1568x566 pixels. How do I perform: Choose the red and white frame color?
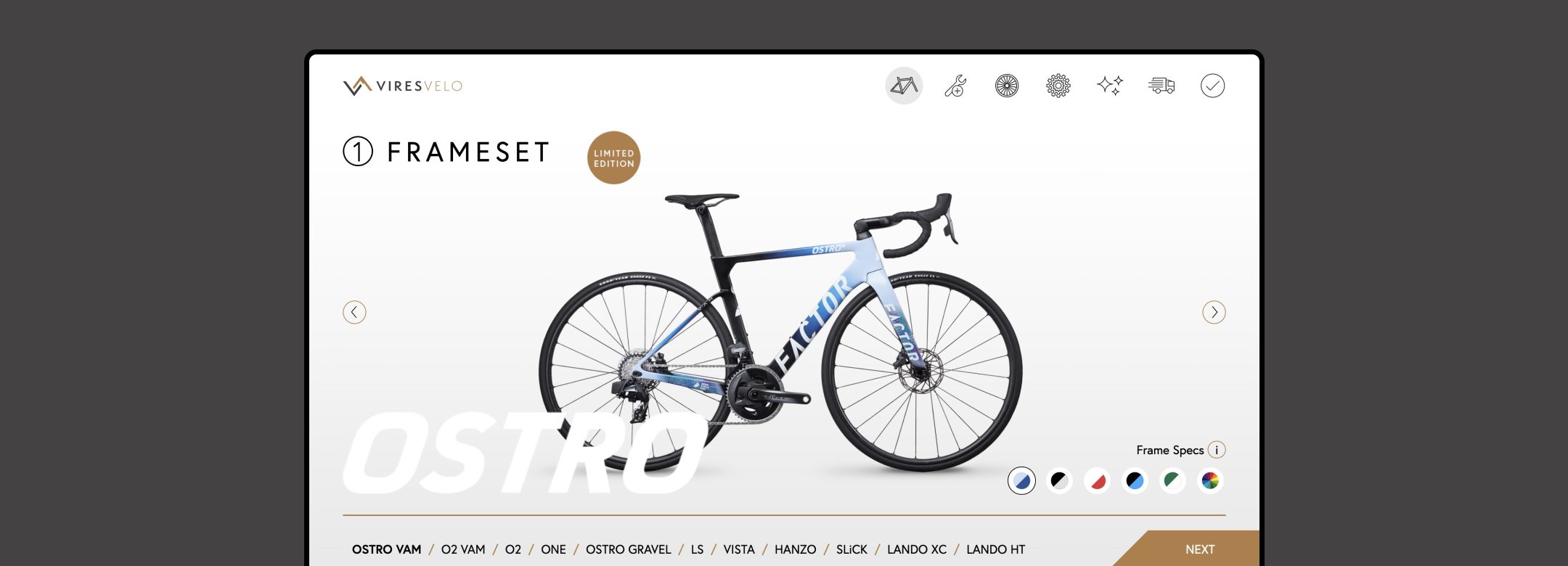(x=1097, y=480)
